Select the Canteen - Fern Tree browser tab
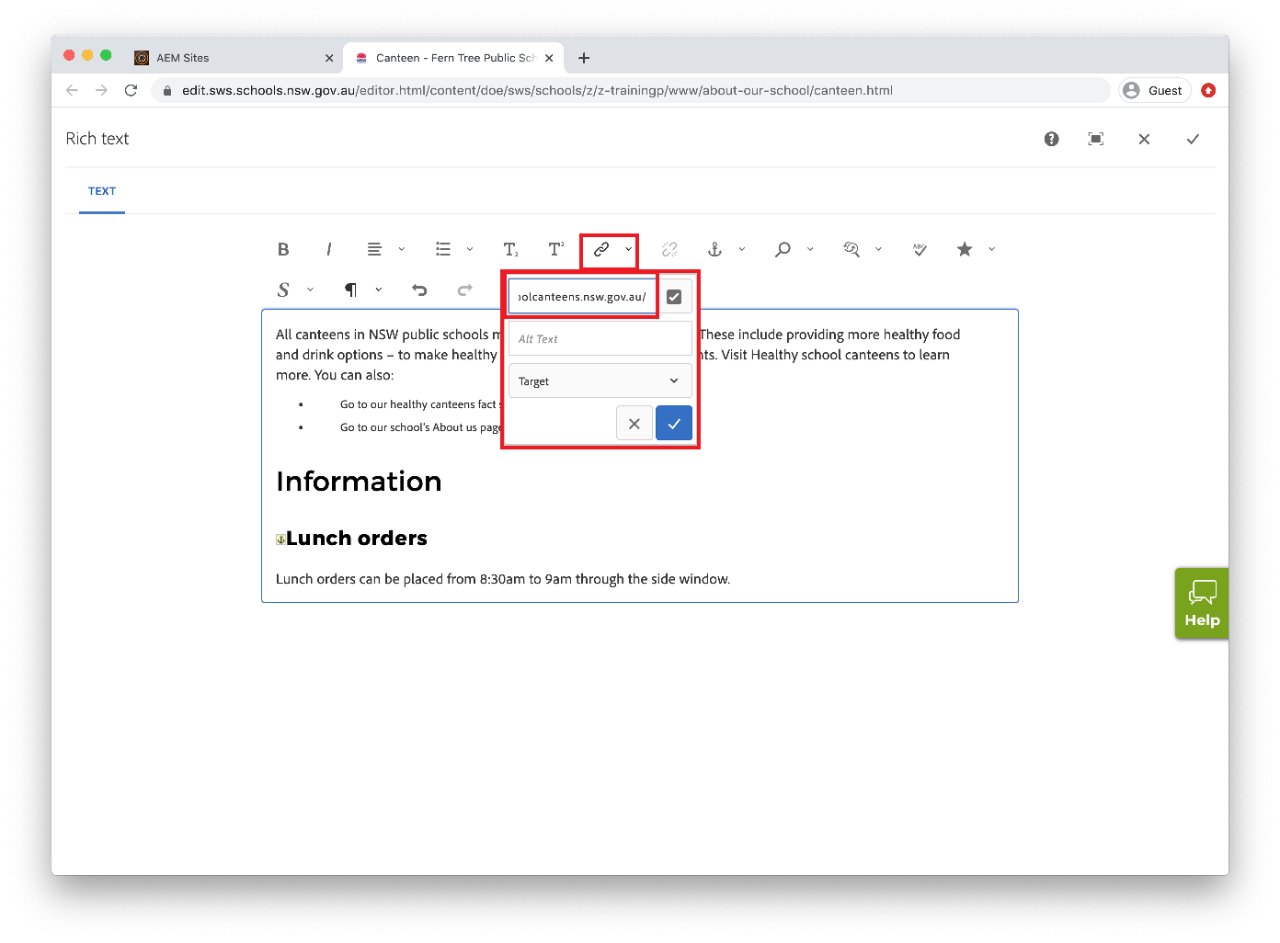 (455, 58)
